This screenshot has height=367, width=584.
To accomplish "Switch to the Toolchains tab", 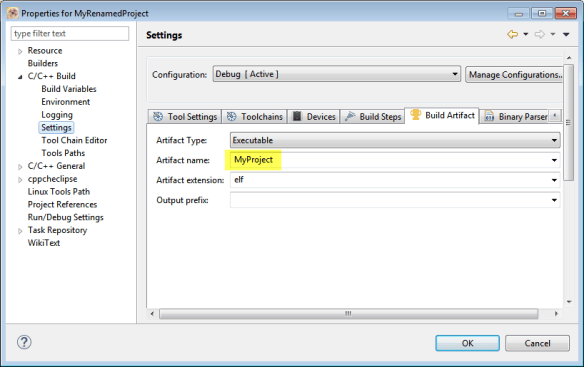I will [254, 117].
